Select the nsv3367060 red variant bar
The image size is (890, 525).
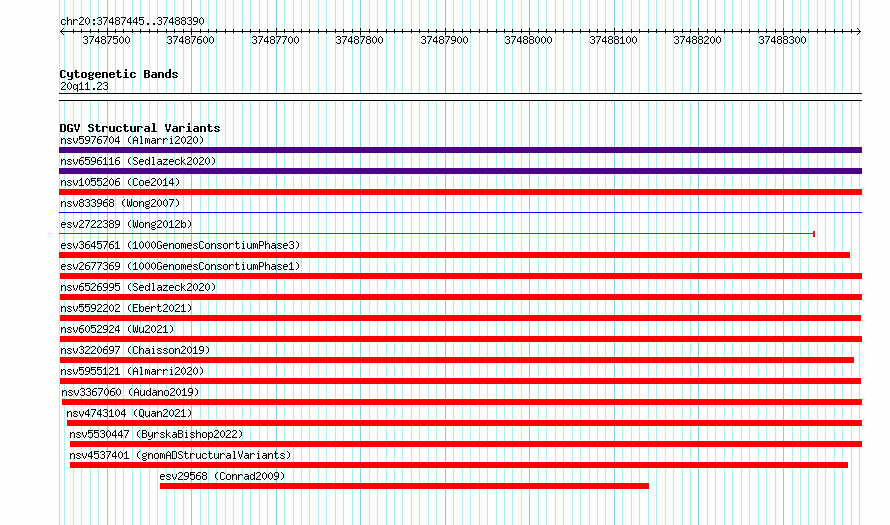461,402
